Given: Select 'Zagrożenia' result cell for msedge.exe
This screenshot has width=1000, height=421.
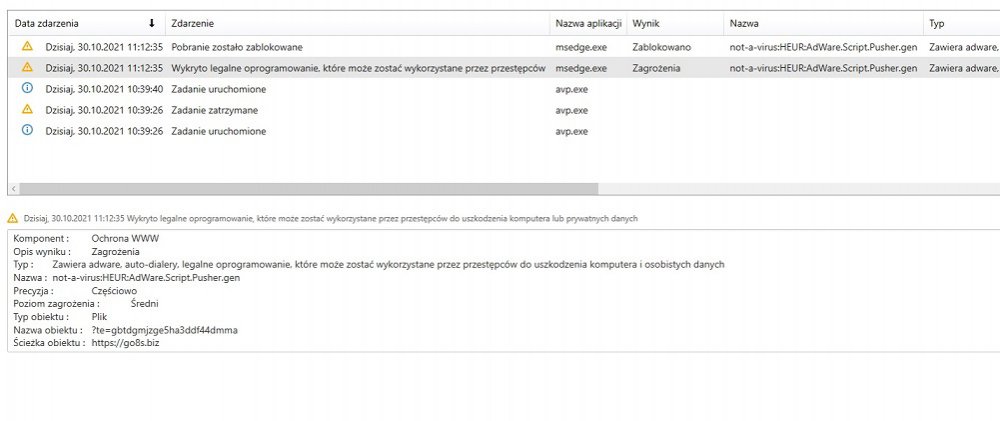Looking at the screenshot, I should tap(658, 68).
